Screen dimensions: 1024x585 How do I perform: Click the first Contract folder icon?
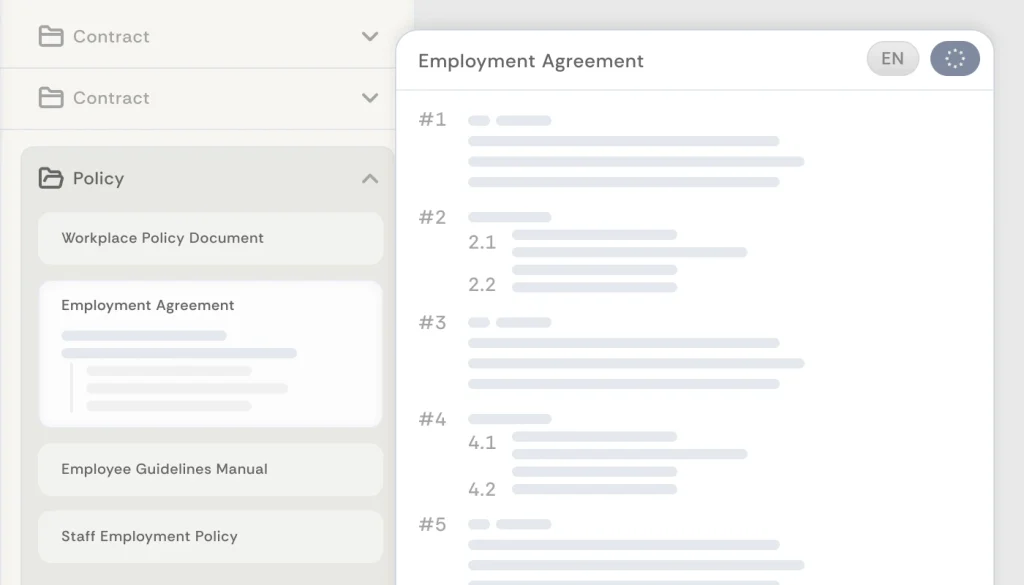50,37
